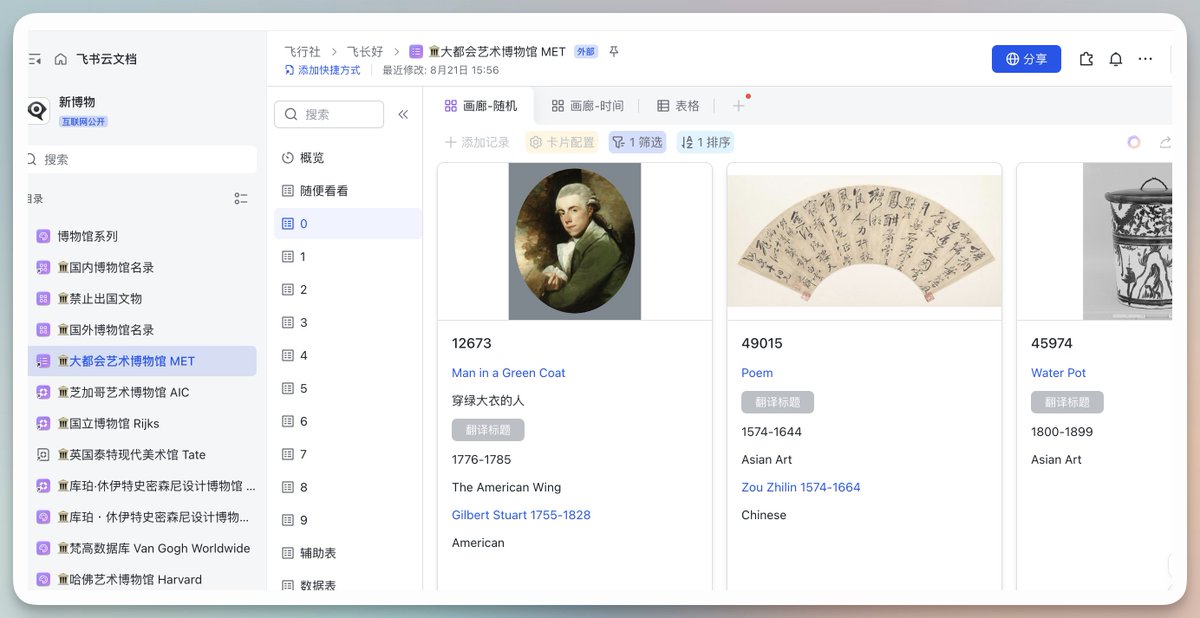Select table 2 in the list
Image resolution: width=1200 pixels, height=618 pixels.
point(347,290)
